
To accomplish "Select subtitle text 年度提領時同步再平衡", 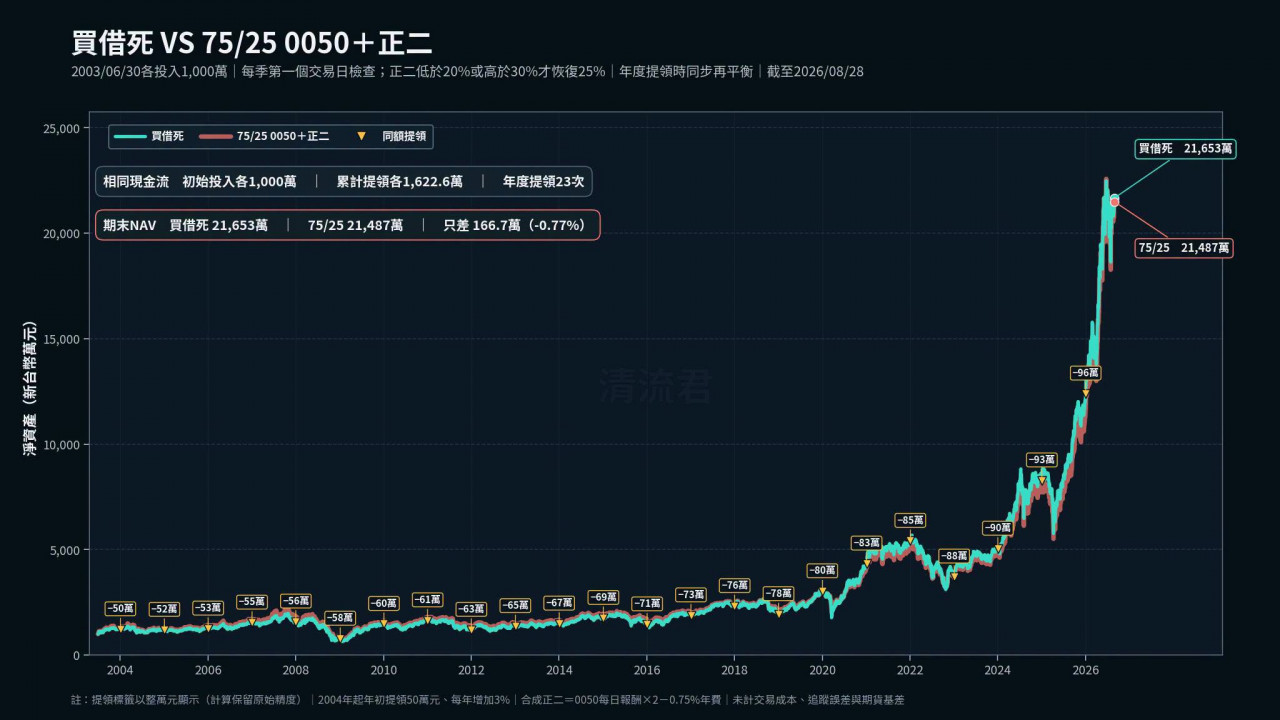I will (x=686, y=72).
